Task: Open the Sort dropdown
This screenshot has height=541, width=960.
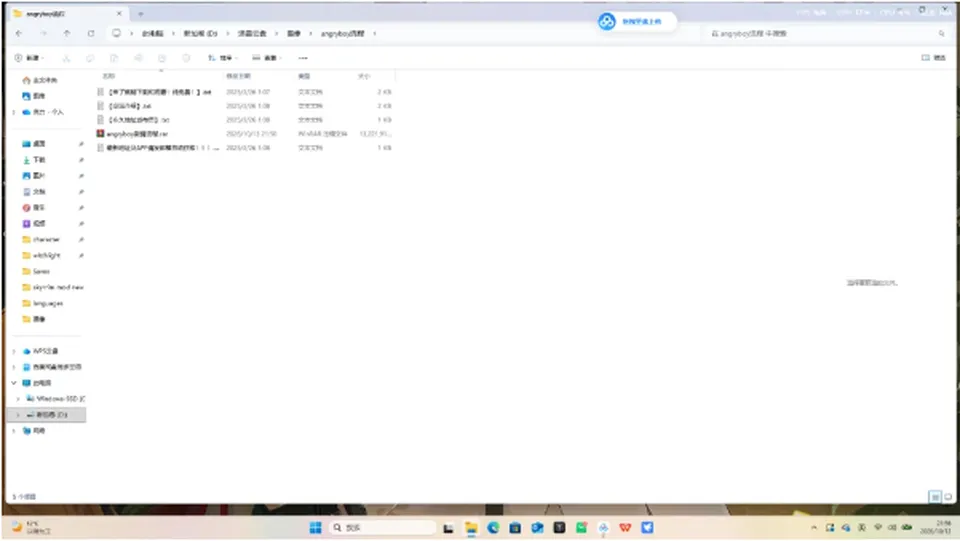Action: click(223, 58)
